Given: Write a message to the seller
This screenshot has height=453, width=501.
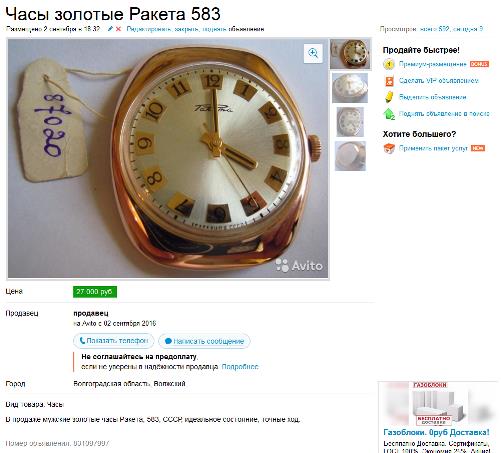Looking at the screenshot, I should pyautogui.click(x=204, y=341).
